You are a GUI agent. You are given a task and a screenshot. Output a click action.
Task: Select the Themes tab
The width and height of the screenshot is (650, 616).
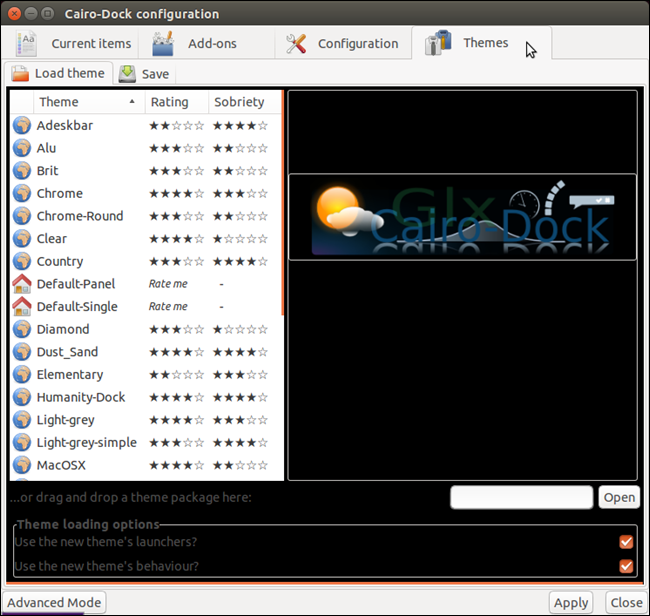[x=481, y=43]
